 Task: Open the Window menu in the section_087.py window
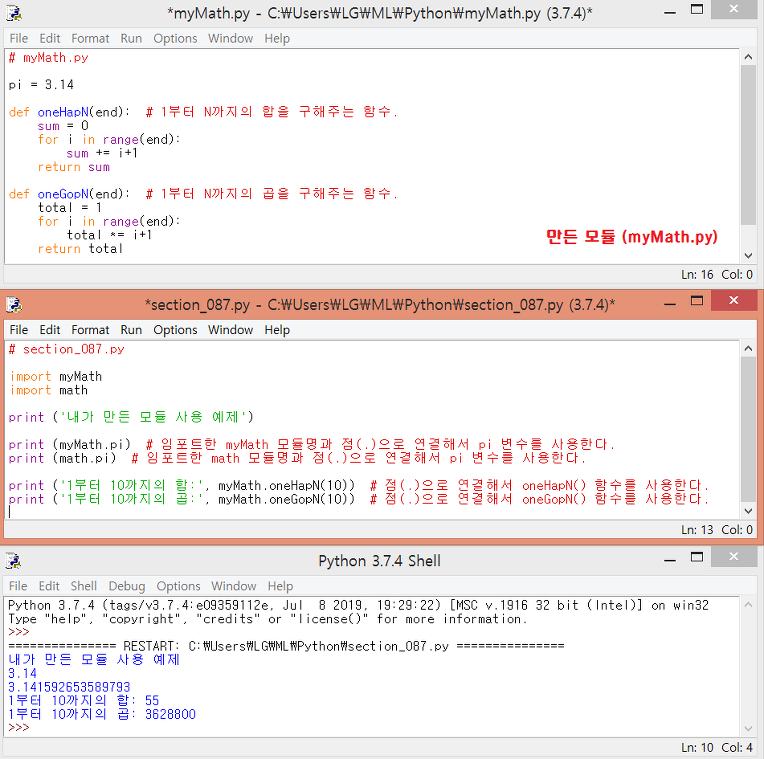(230, 330)
